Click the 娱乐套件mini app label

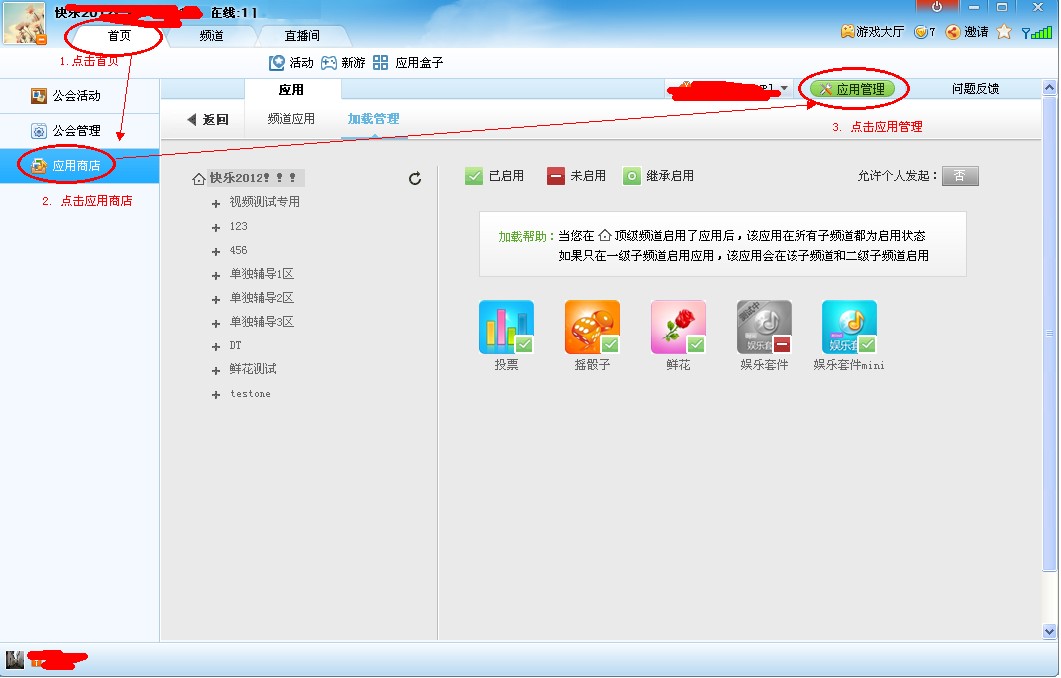click(x=849, y=365)
